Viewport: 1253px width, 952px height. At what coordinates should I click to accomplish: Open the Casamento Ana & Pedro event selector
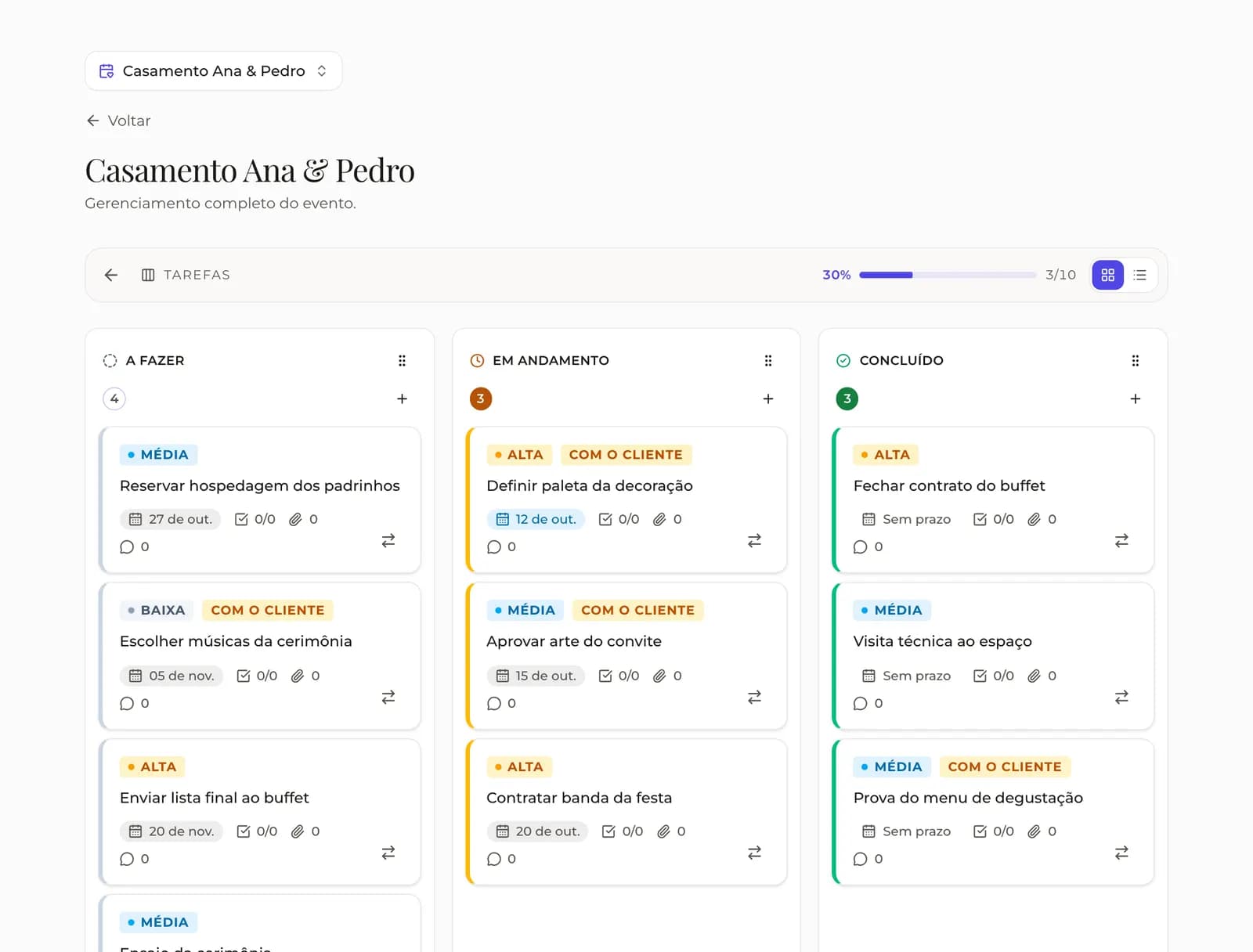tap(213, 71)
